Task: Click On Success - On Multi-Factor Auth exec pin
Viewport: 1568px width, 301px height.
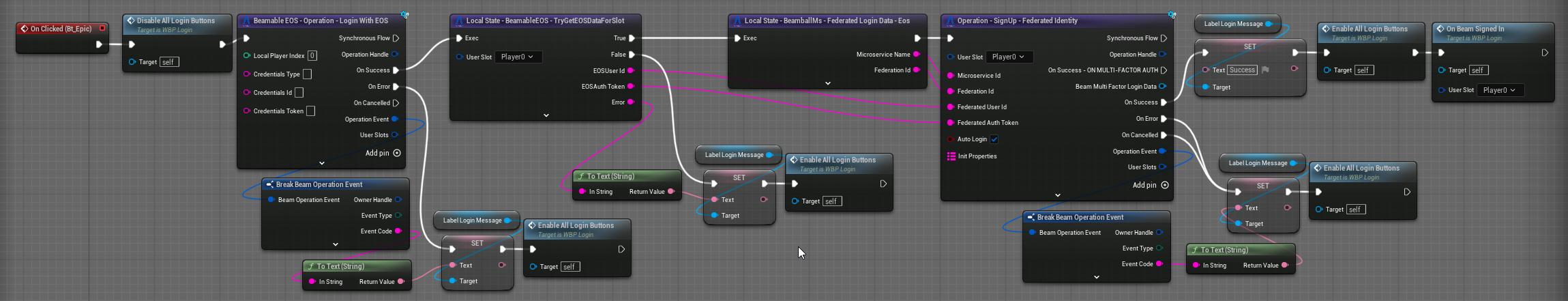Action: click(x=1164, y=70)
